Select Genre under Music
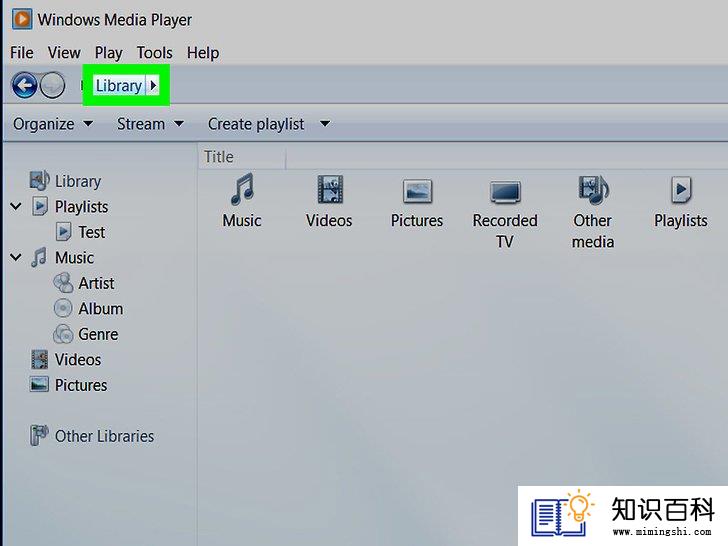The width and height of the screenshot is (728, 546). pos(98,334)
